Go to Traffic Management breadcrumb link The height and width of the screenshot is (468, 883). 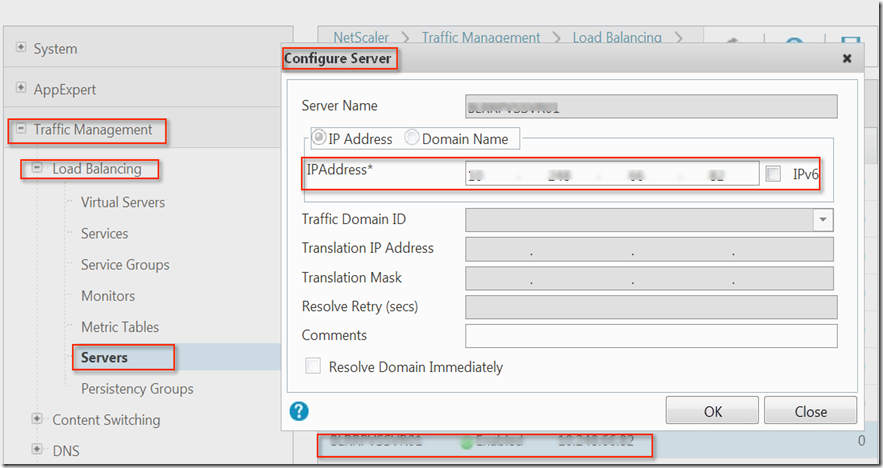pos(481,38)
